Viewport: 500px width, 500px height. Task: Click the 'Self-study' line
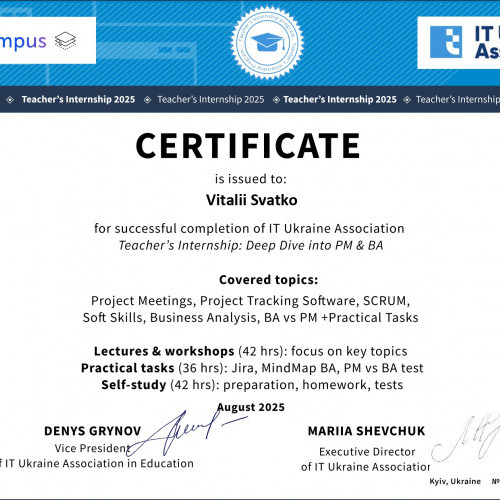pyautogui.click(x=252, y=385)
